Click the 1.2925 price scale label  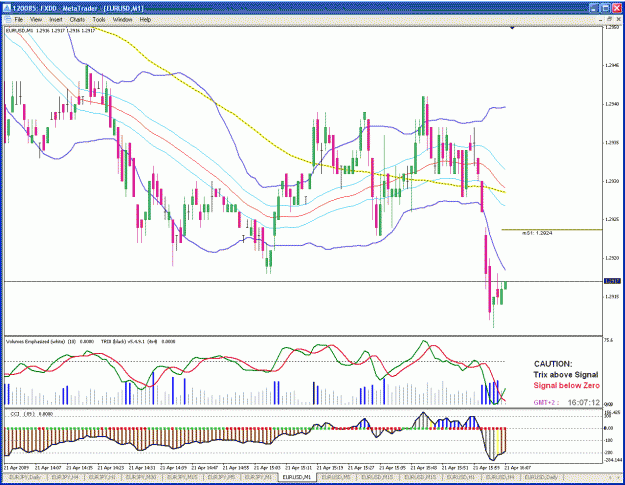point(612,219)
